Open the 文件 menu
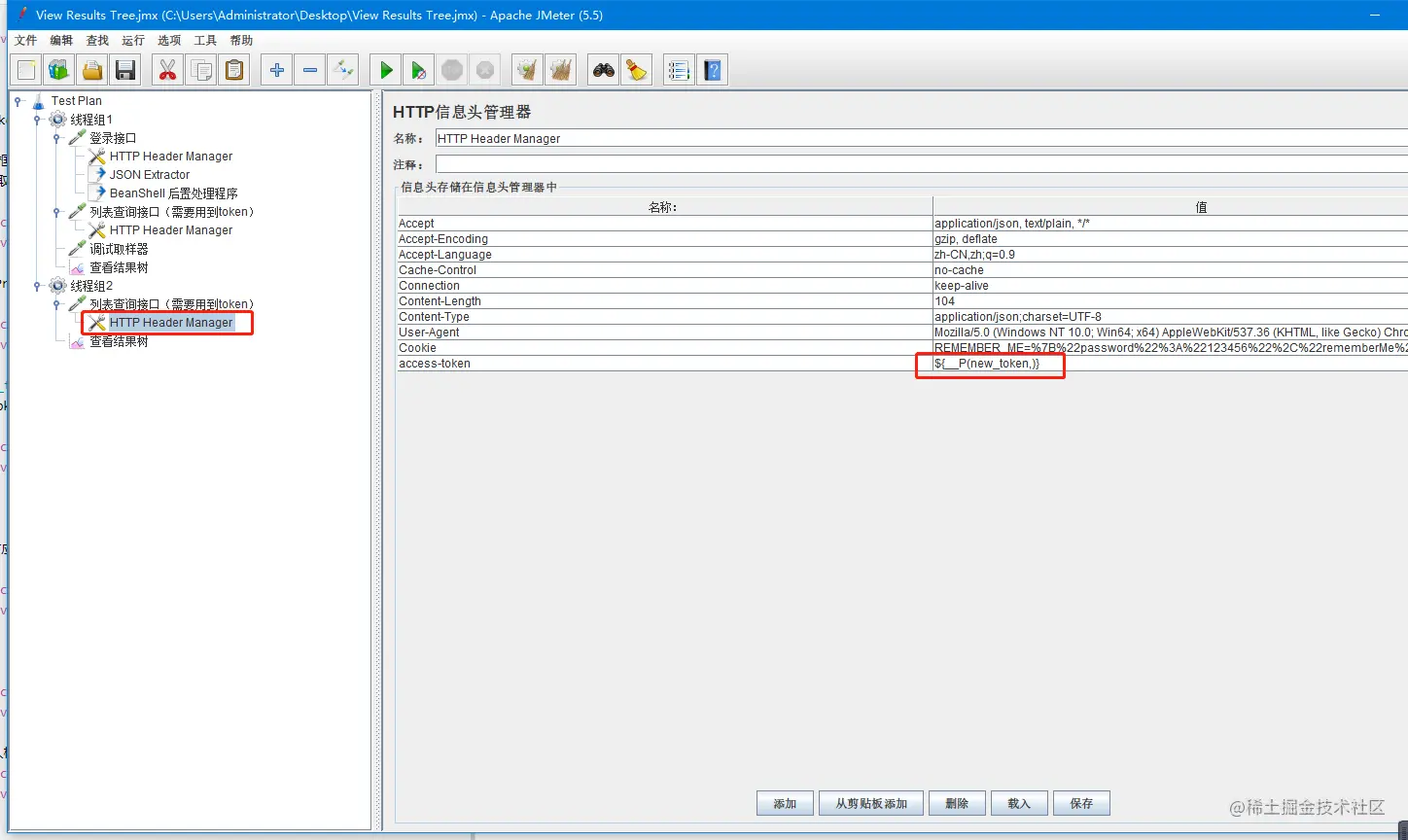The width and height of the screenshot is (1408, 840). pos(25,41)
